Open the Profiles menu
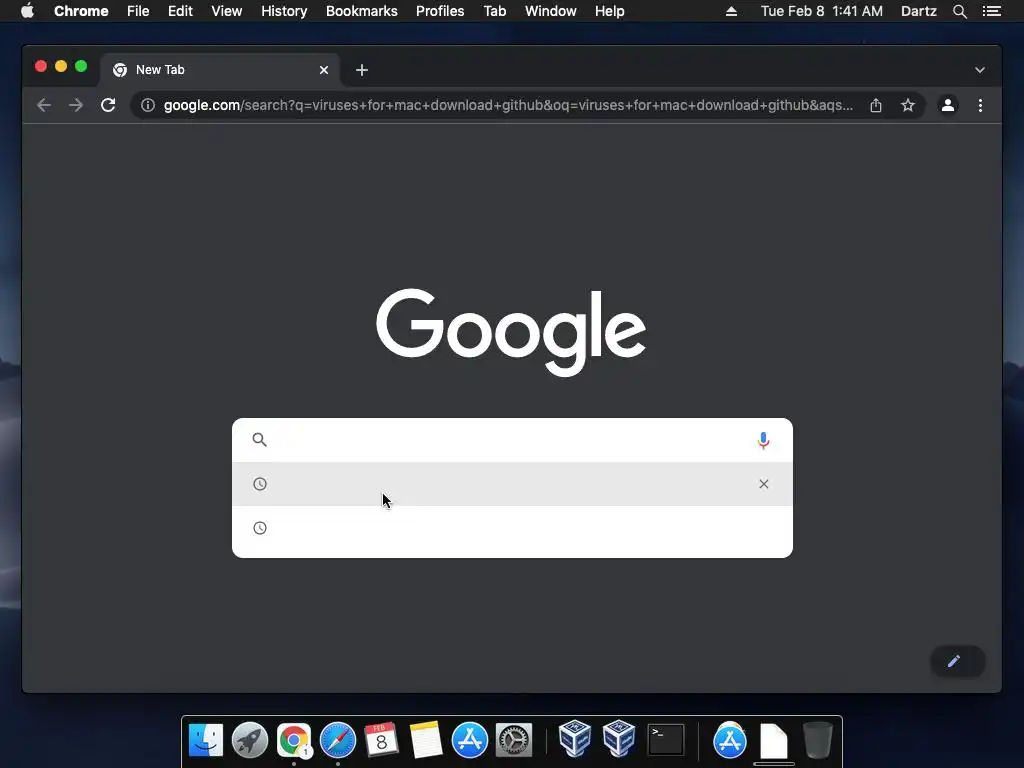 point(440,11)
